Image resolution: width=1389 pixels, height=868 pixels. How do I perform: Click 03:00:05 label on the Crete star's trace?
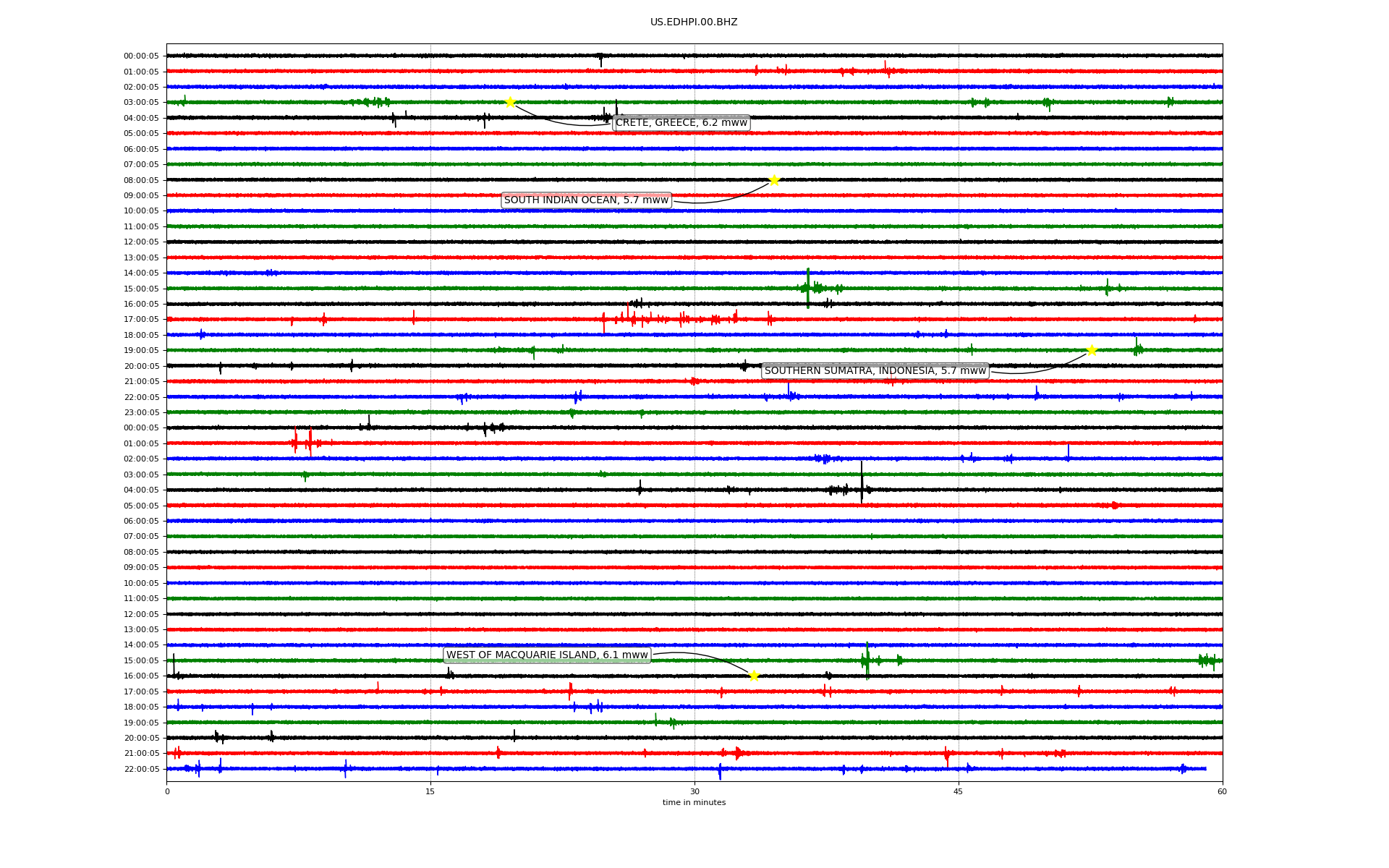141,103
